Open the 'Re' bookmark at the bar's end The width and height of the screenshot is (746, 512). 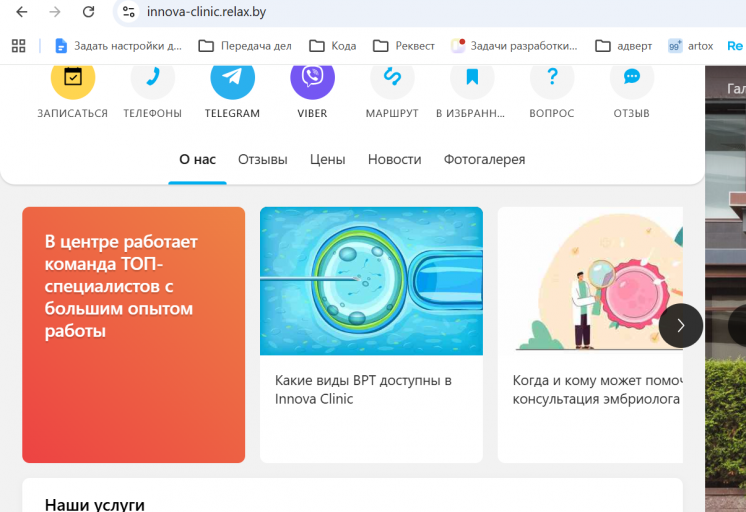point(735,46)
